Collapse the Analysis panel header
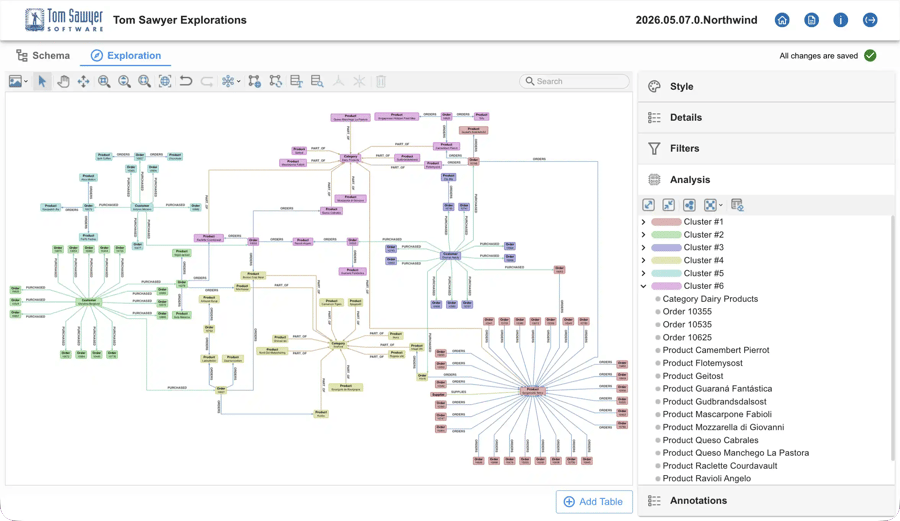Image resolution: width=900 pixels, height=521 pixels. (766, 180)
